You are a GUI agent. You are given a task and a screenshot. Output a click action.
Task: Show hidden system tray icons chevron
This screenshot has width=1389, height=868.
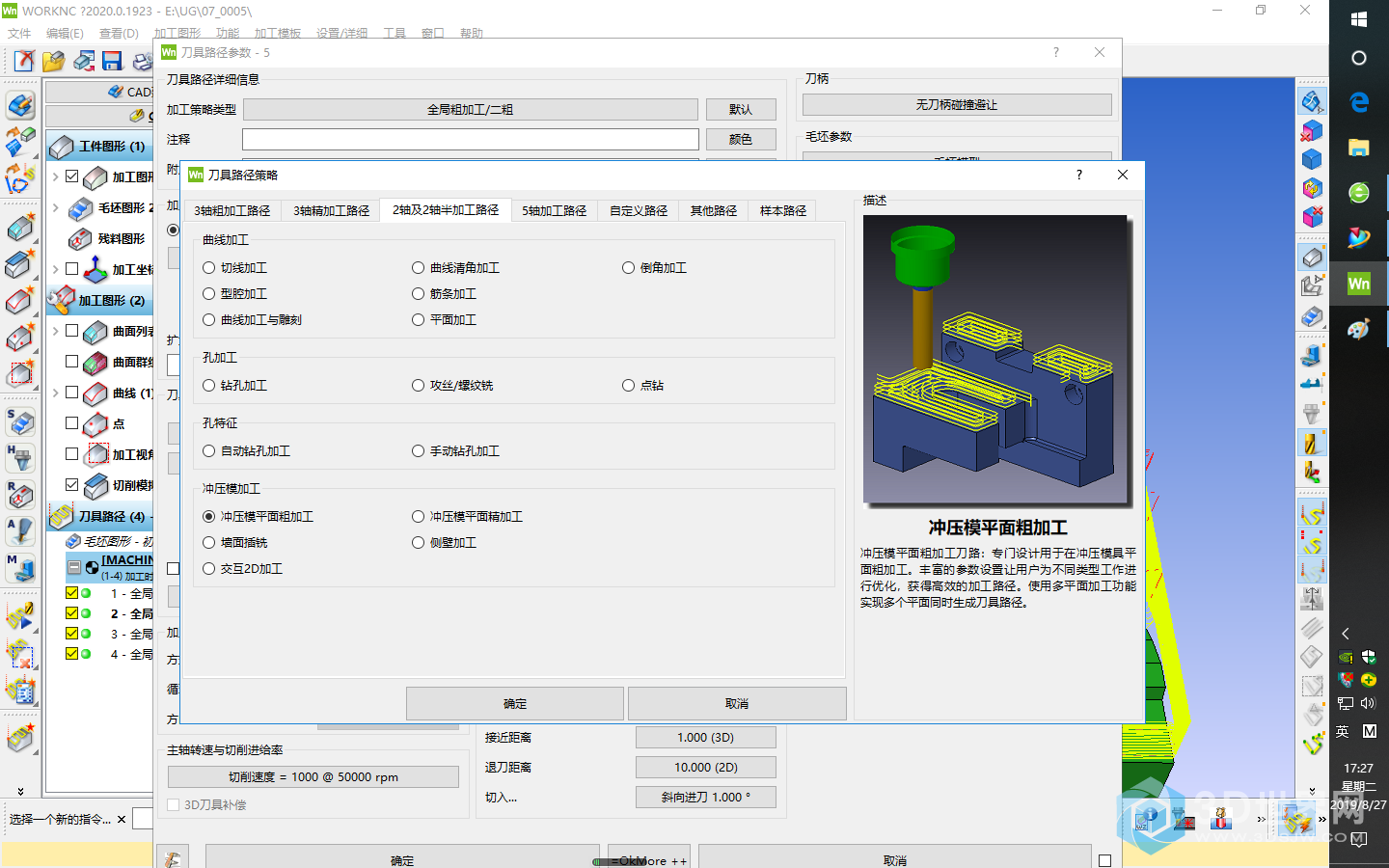pyautogui.click(x=1346, y=634)
